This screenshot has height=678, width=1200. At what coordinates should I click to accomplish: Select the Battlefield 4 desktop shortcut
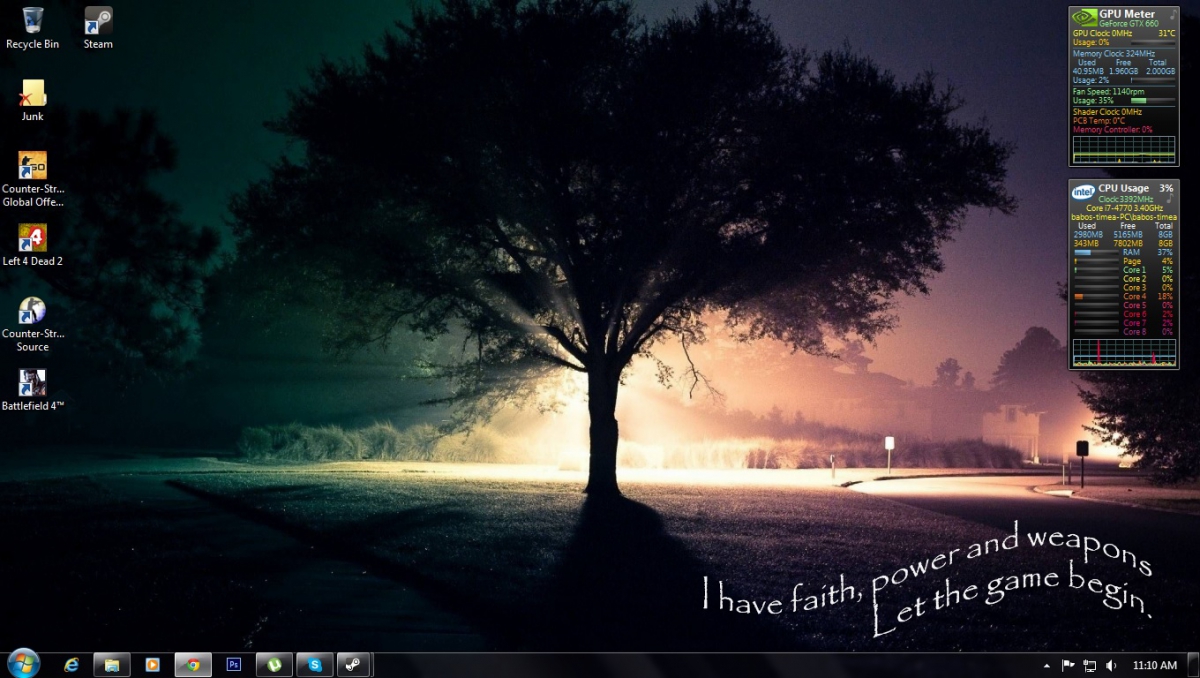point(32,390)
